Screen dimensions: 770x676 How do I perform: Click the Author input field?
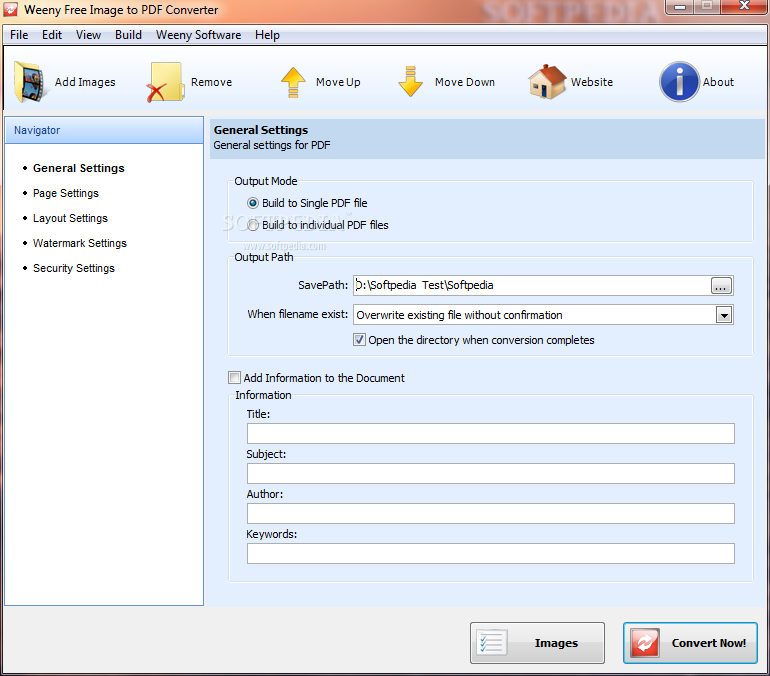click(491, 514)
